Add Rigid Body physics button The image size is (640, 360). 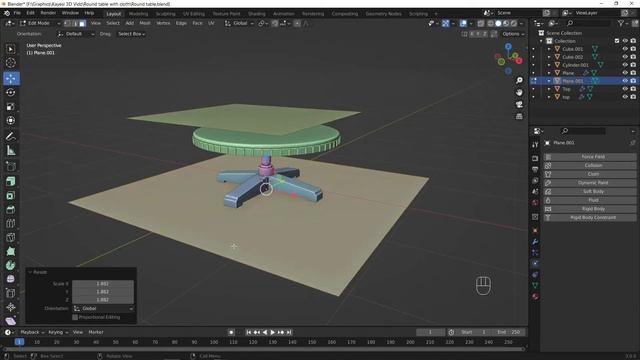pos(590,209)
